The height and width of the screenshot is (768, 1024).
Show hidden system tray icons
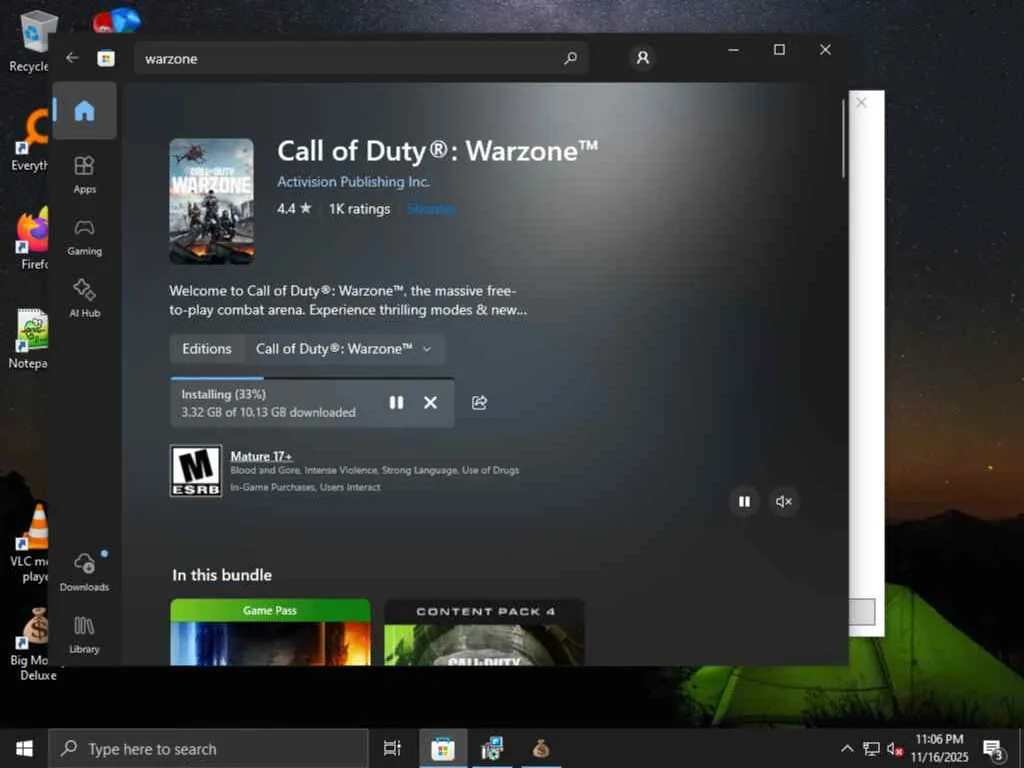pos(847,748)
